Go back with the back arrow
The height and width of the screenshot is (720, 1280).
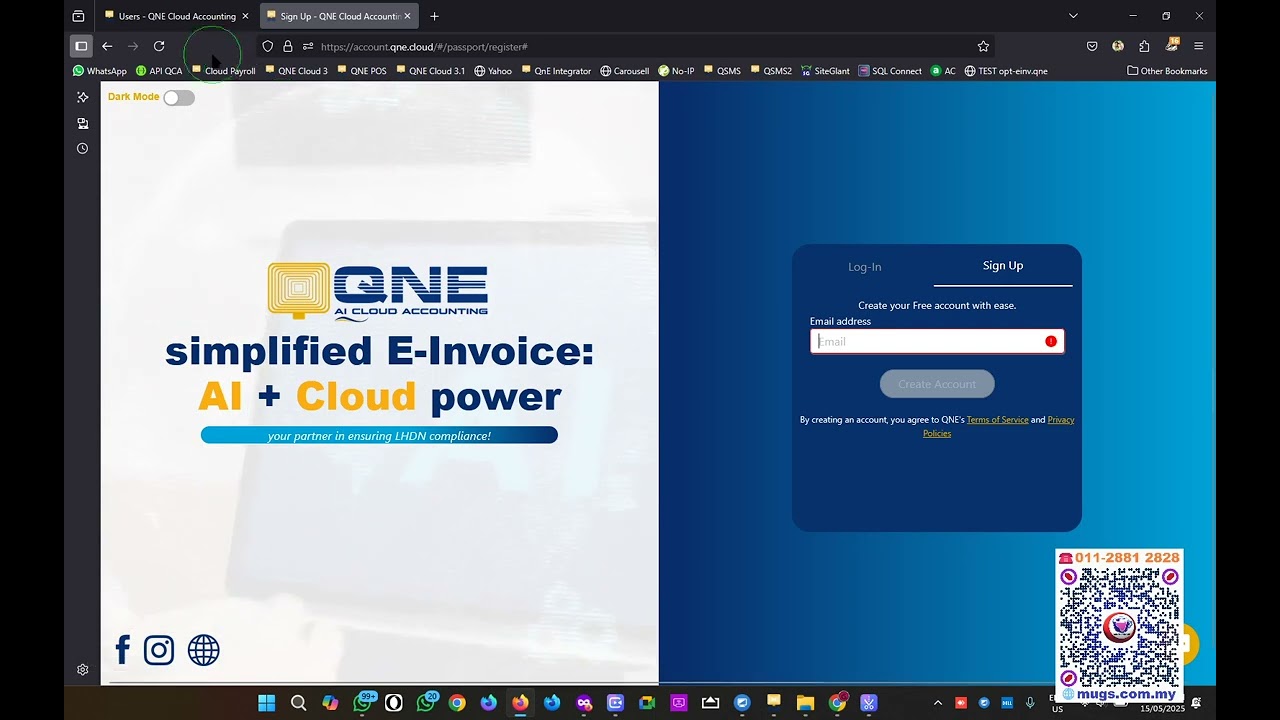point(107,46)
